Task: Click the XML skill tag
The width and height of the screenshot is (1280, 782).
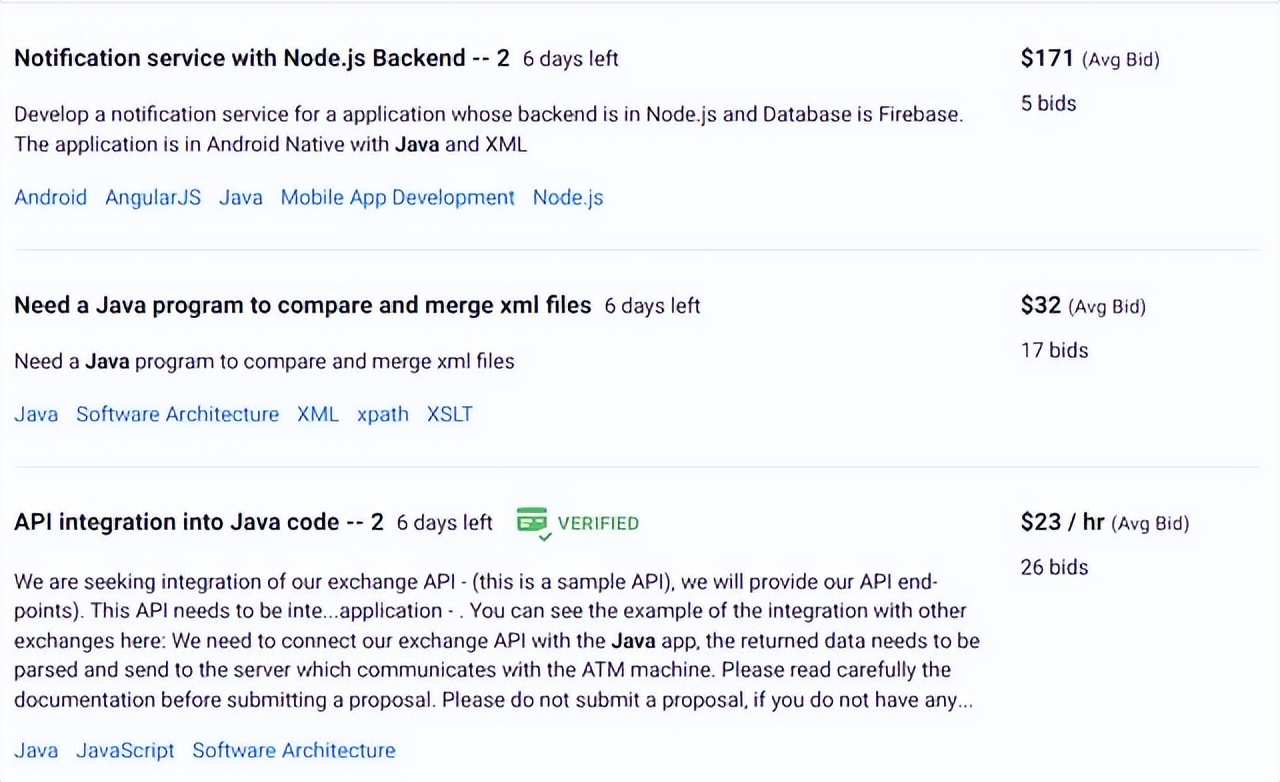Action: [318, 414]
